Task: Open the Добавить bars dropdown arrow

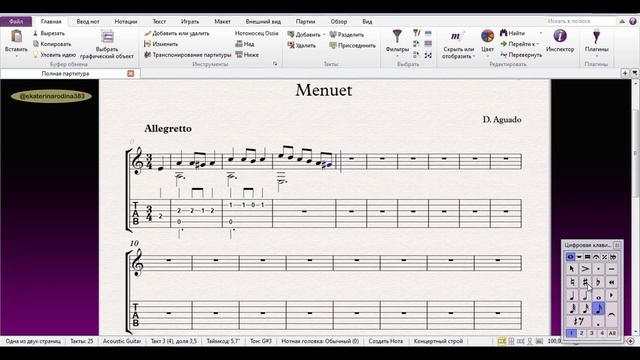Action: pyautogui.click(x=324, y=35)
